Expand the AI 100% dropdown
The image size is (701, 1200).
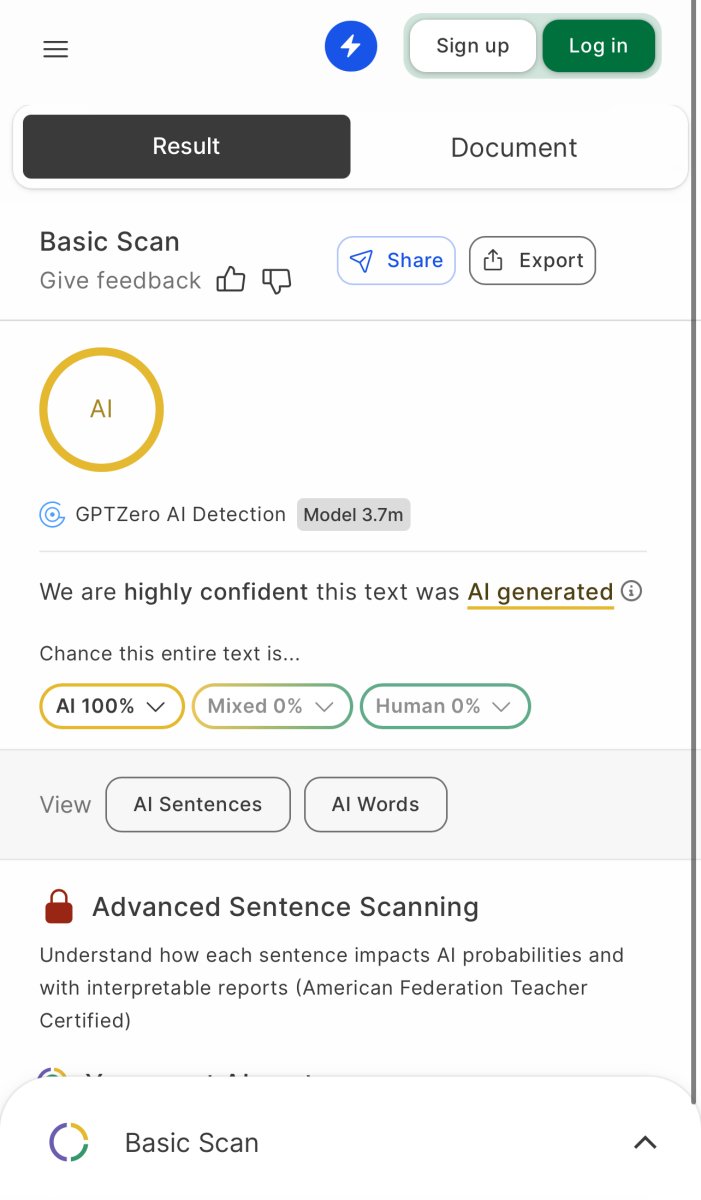(x=111, y=706)
